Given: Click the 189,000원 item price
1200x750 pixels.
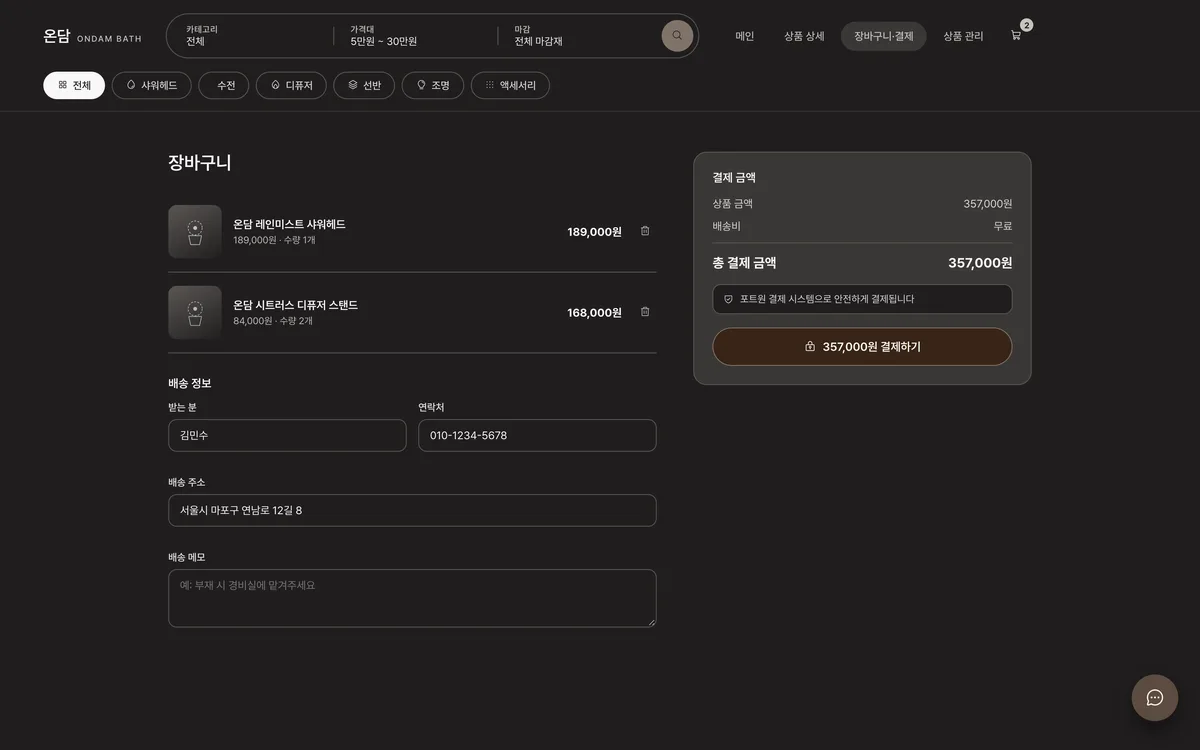Looking at the screenshot, I should point(594,232).
